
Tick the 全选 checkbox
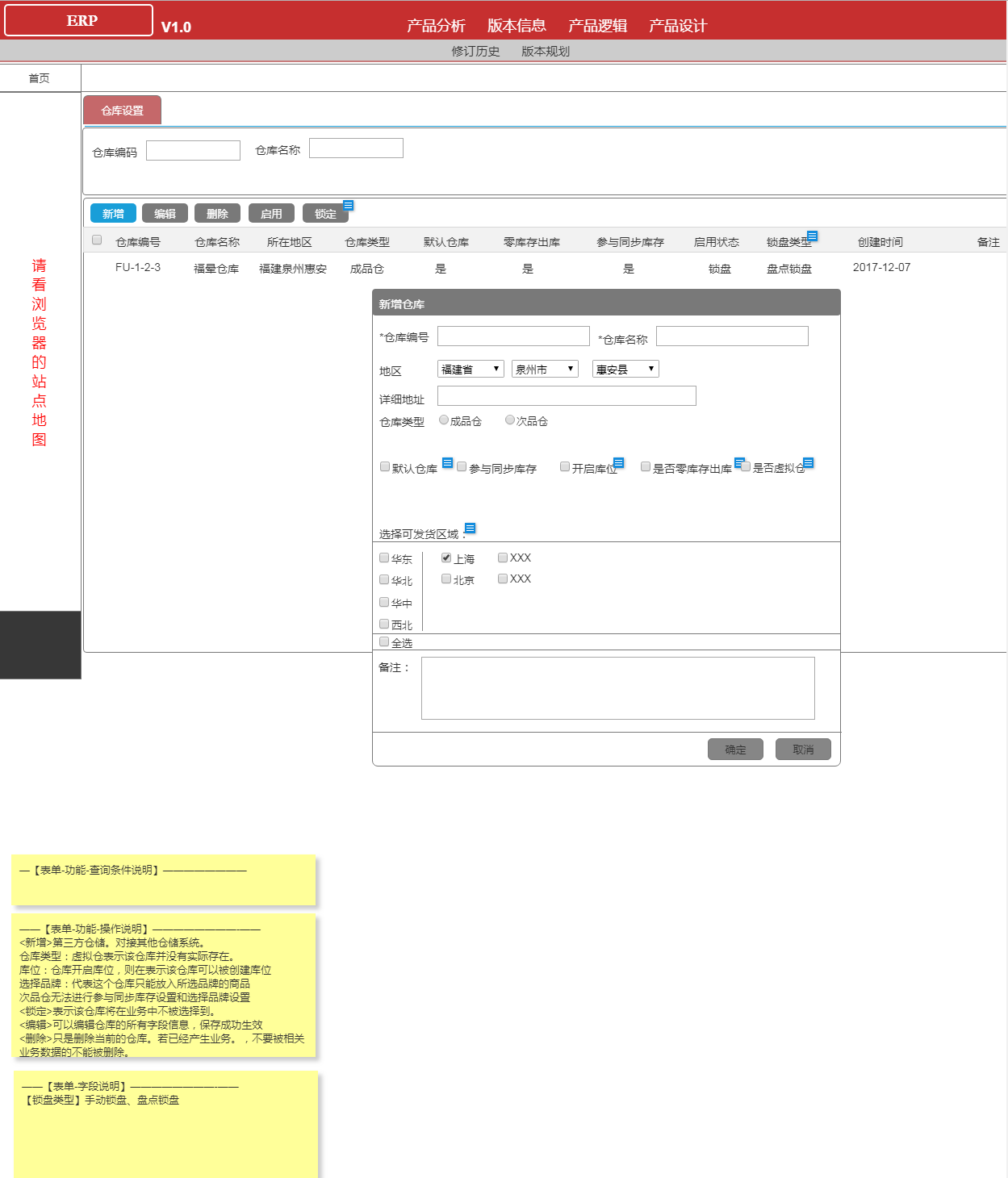click(384, 641)
